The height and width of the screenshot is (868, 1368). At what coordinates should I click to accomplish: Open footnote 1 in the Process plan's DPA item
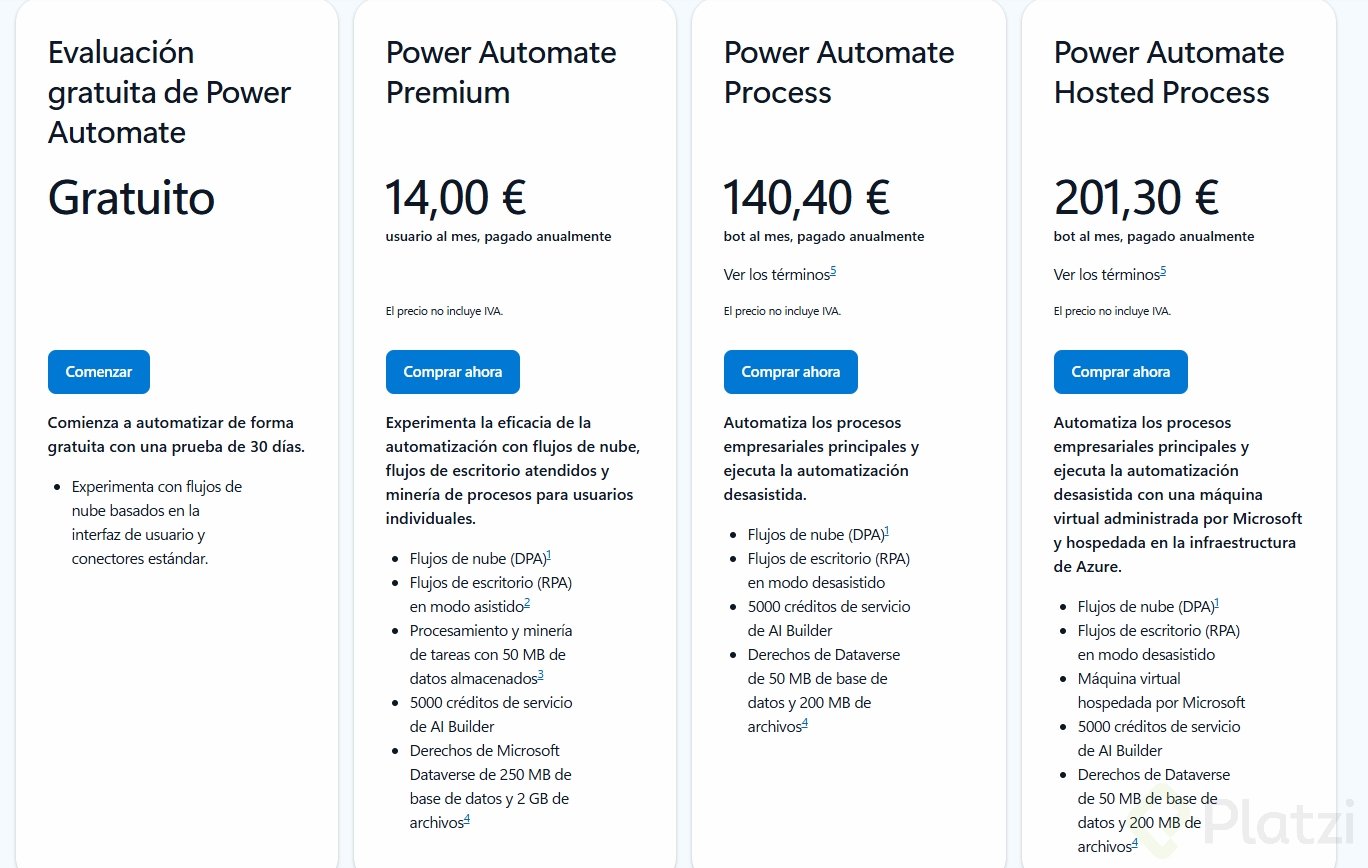tap(886, 531)
